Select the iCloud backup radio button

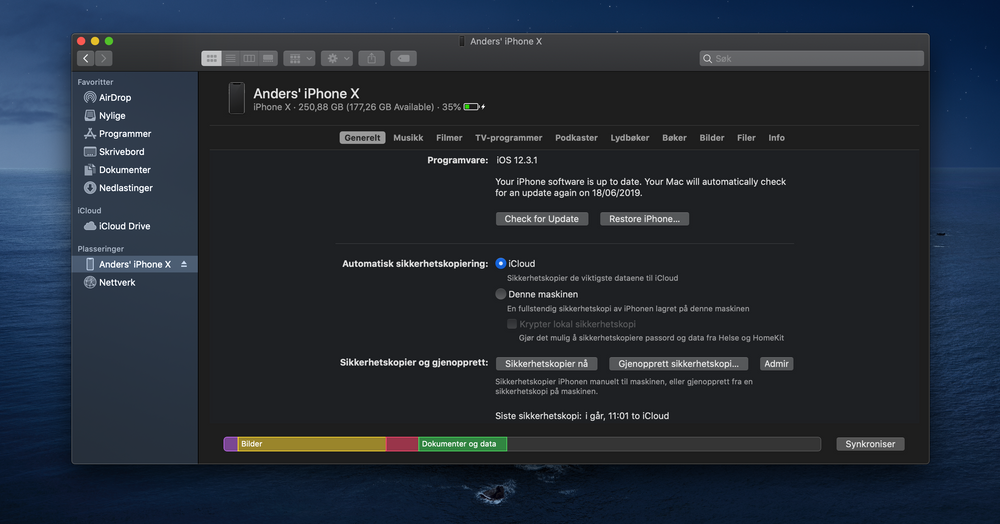point(501,263)
